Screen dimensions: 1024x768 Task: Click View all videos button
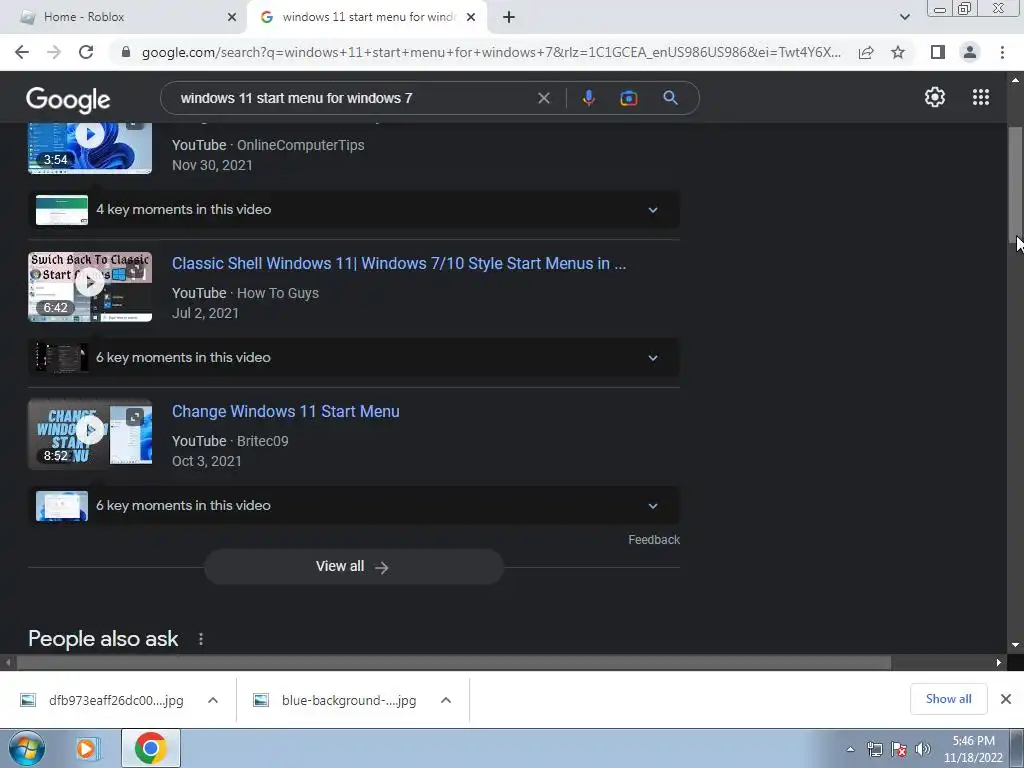(x=353, y=566)
